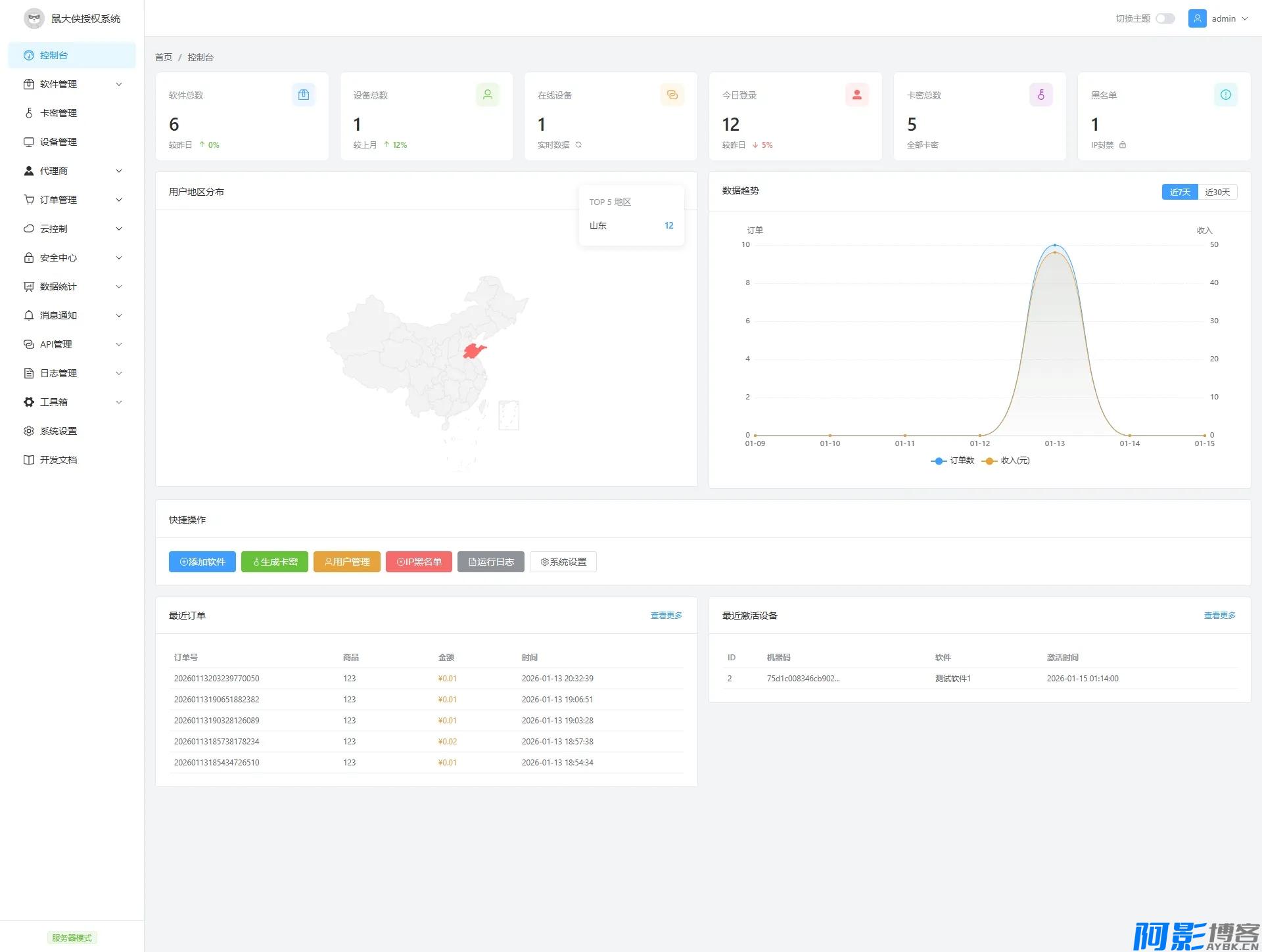The width and height of the screenshot is (1262, 952).
Task: Click the 软件总数 box icon
Action: pos(303,95)
